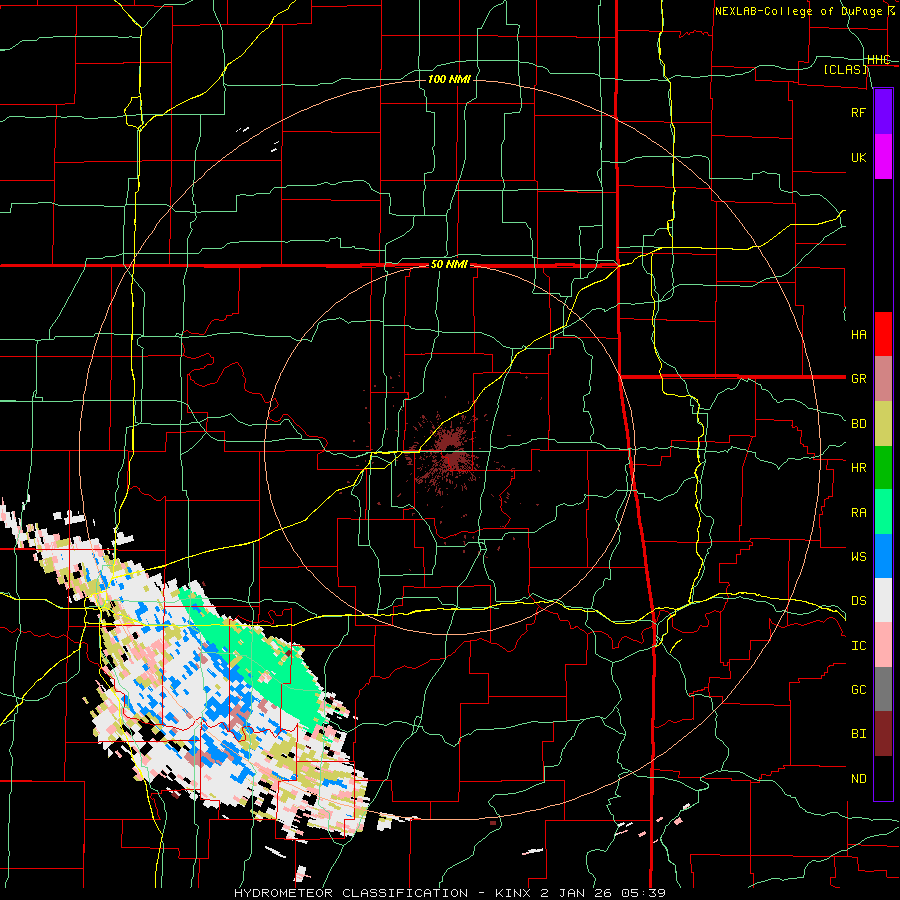Click the WS legend label

coord(858,557)
